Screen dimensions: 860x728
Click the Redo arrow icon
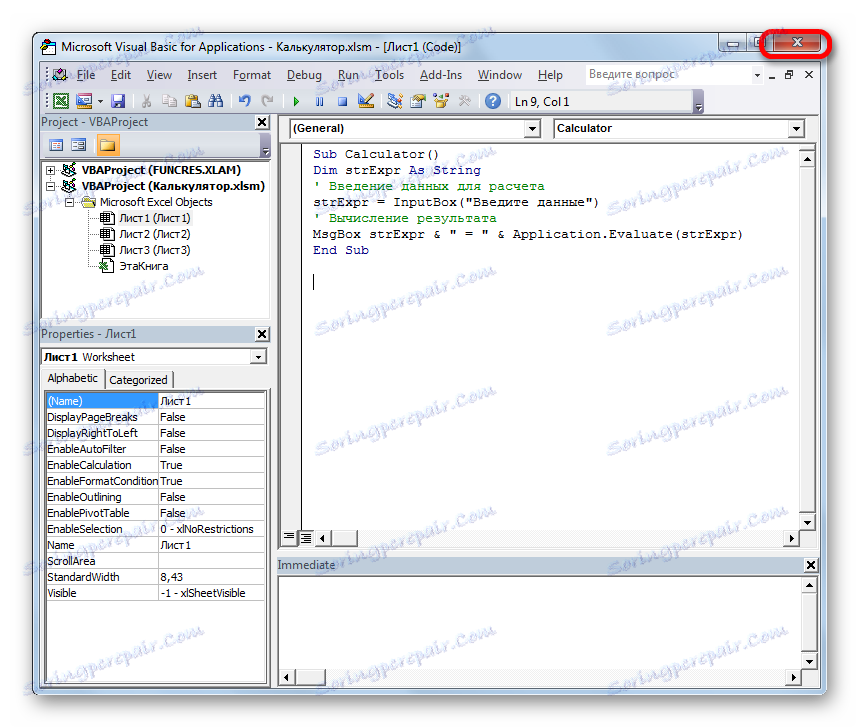click(x=267, y=101)
